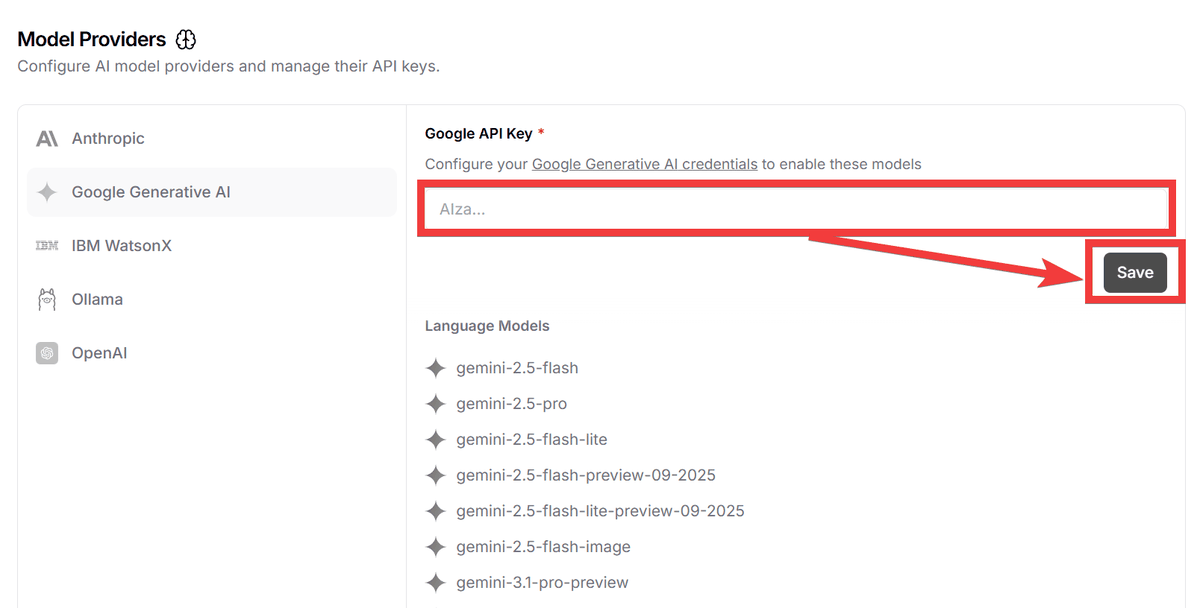Click the sparkle icon next to gemini-2.5-flash
Screen dimensions: 1200x608
(435, 368)
